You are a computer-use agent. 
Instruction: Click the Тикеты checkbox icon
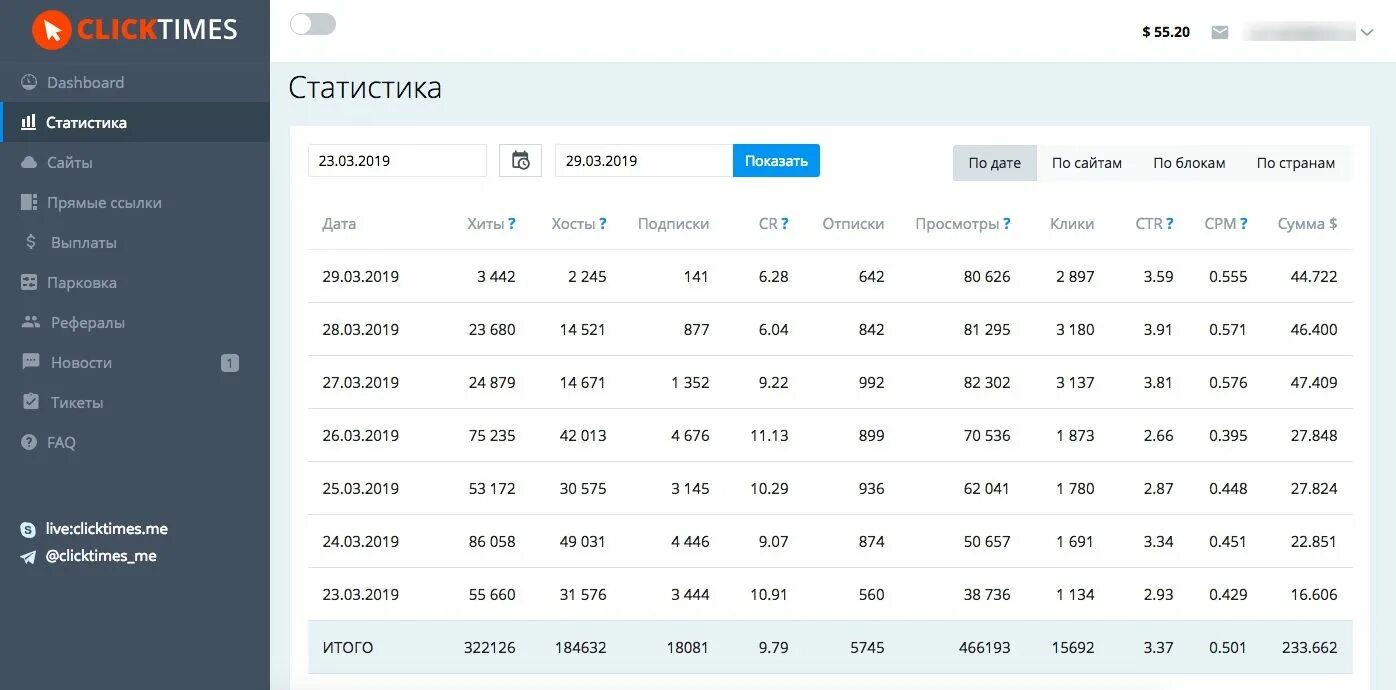coord(31,402)
